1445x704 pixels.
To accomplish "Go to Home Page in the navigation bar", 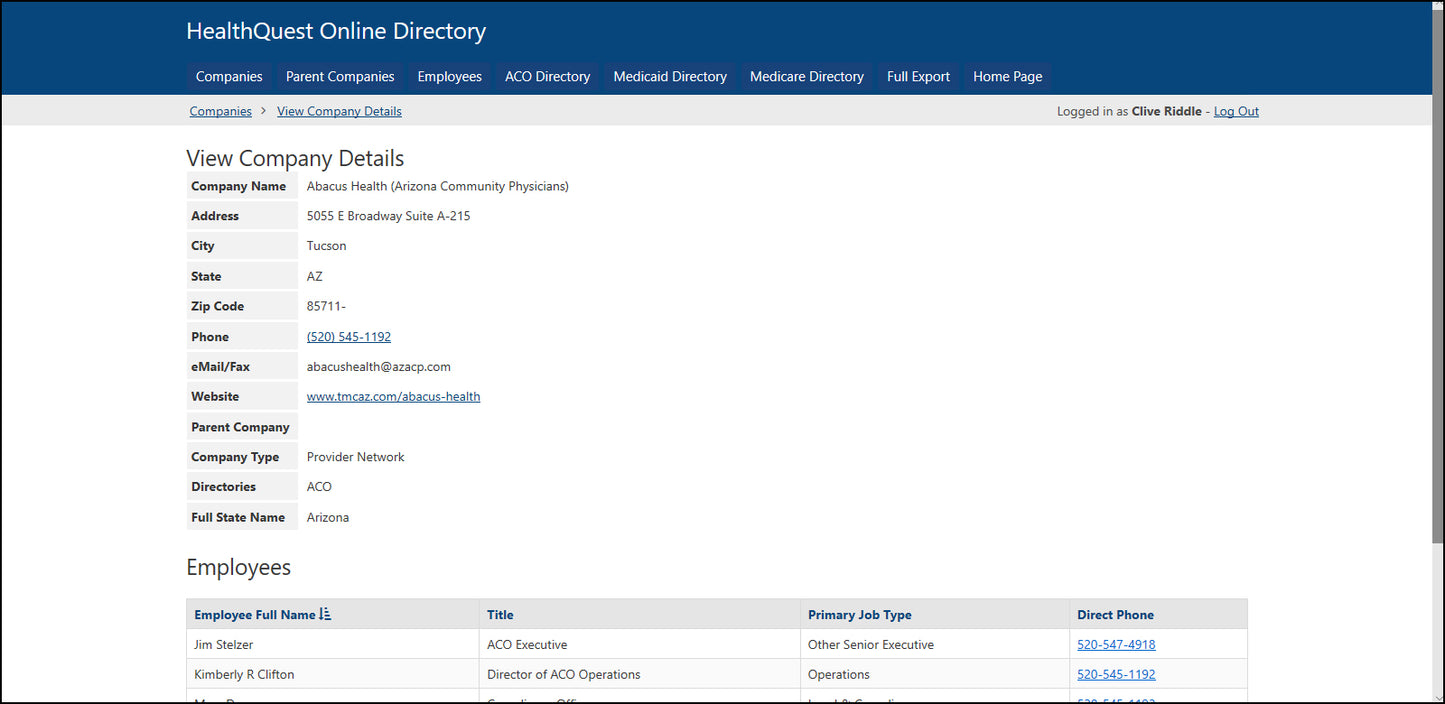I will [x=1007, y=77].
